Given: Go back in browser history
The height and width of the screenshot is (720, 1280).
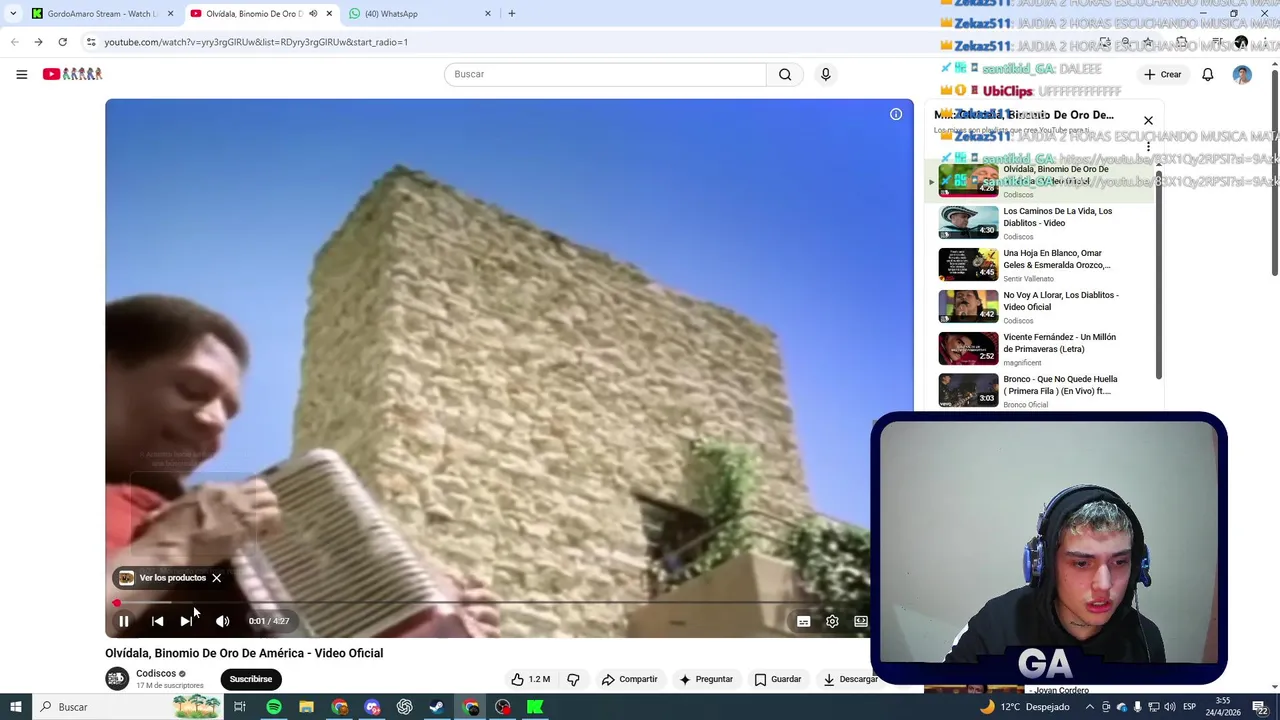Looking at the screenshot, I should coord(14,42).
